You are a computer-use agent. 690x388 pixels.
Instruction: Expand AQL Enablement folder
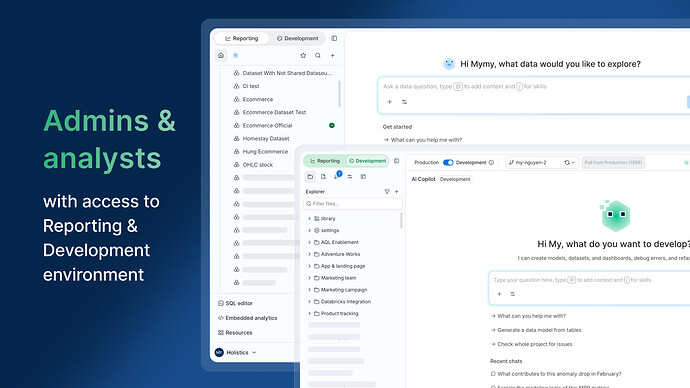coord(309,242)
